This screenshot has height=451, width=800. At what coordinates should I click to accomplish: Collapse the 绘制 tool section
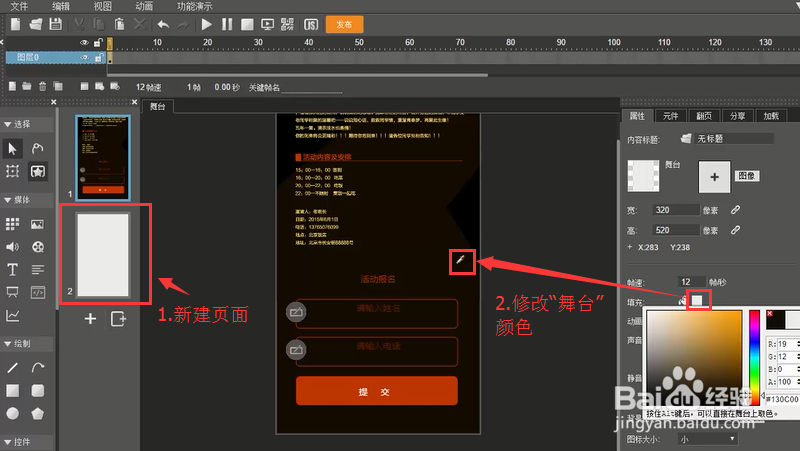point(8,344)
